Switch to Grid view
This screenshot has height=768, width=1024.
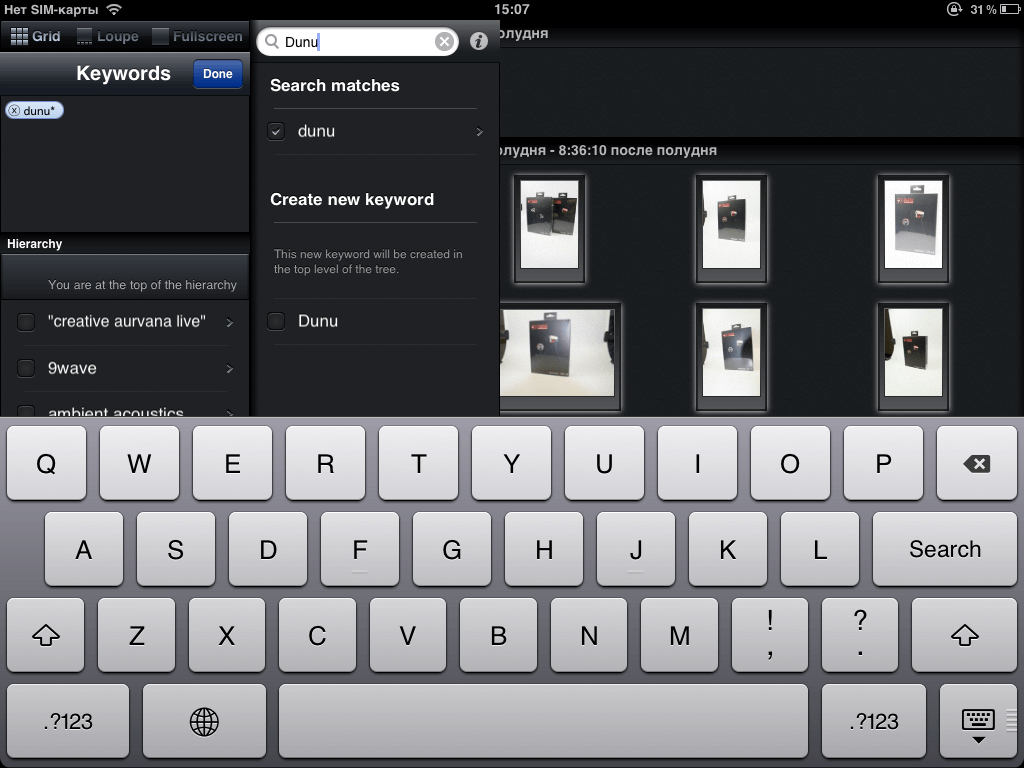click(35, 36)
